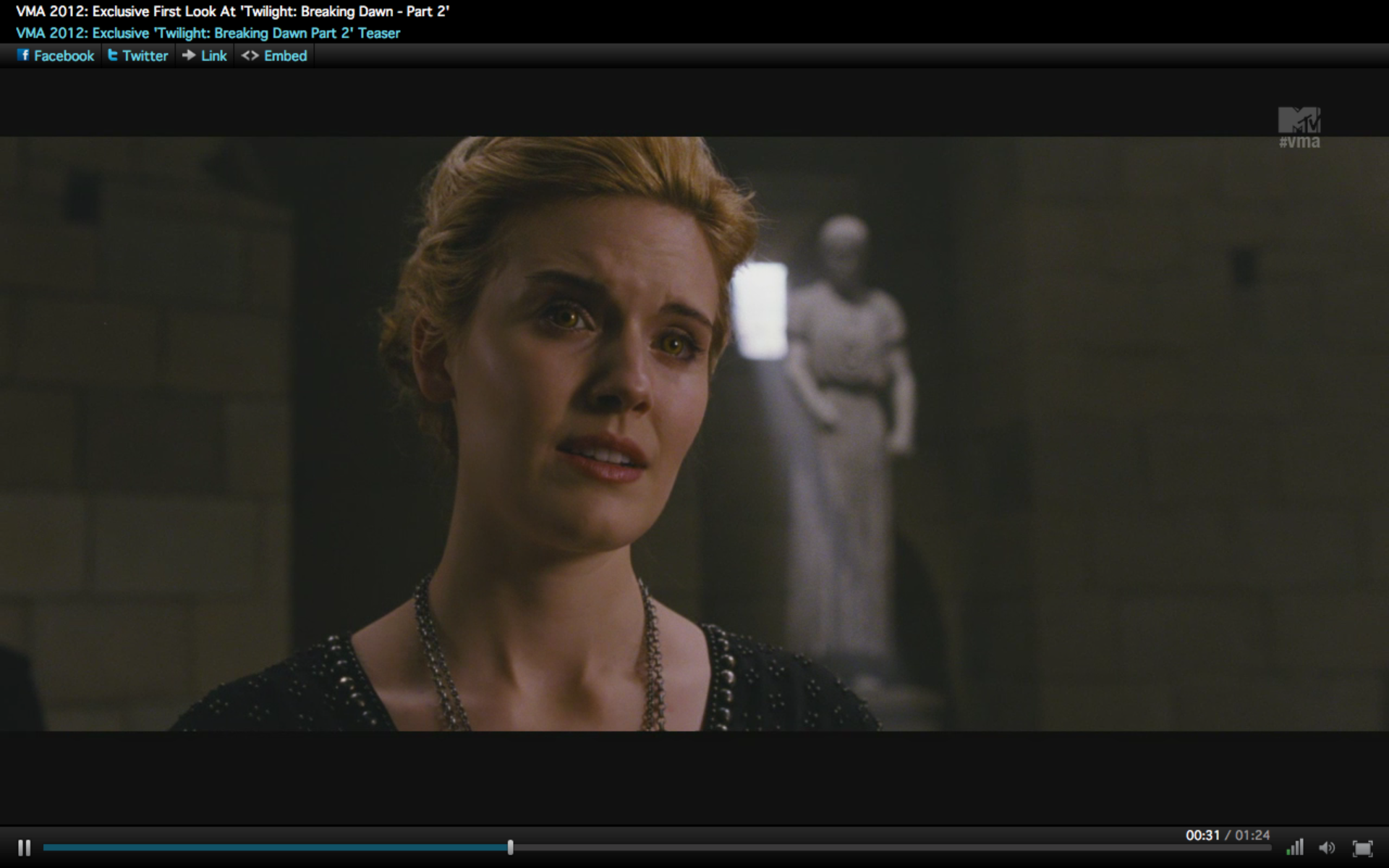1389x868 pixels.
Task: Click the video frame to toggle playback
Action: point(694,434)
